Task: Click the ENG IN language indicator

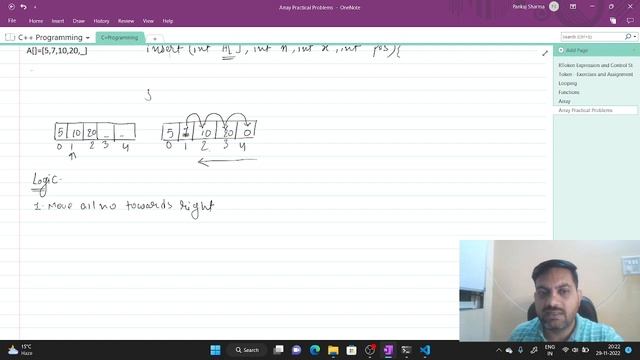Action: coord(550,350)
